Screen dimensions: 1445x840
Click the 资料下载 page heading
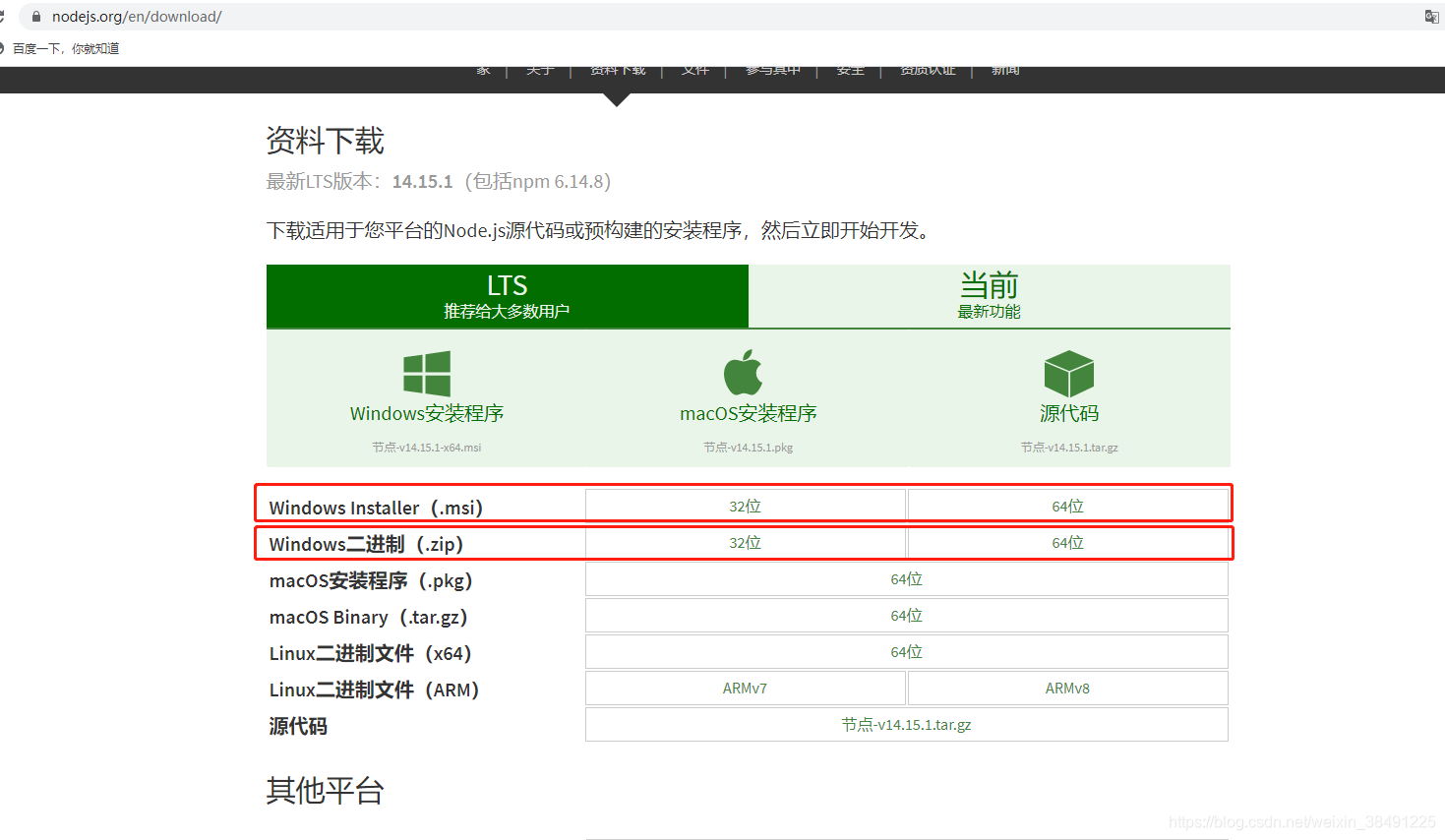tap(325, 142)
